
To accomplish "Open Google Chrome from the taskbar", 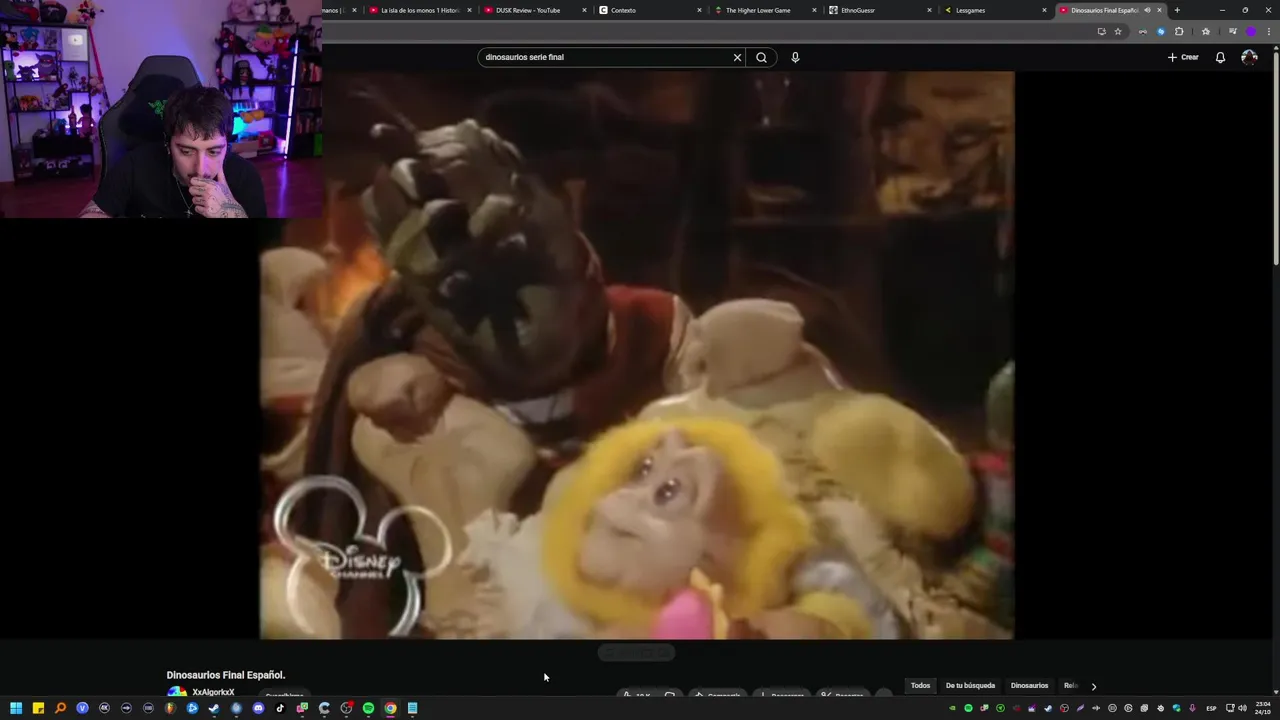I will [x=390, y=708].
